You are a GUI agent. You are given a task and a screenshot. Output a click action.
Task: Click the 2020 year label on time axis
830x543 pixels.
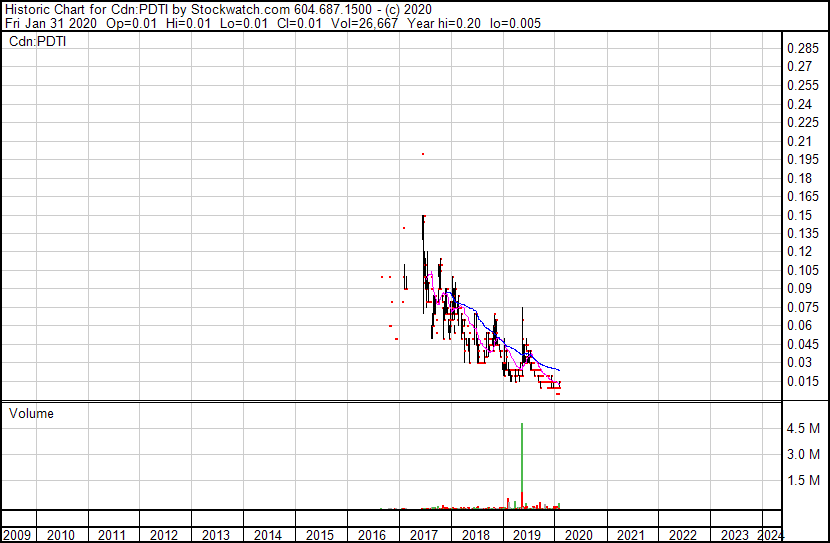579,535
